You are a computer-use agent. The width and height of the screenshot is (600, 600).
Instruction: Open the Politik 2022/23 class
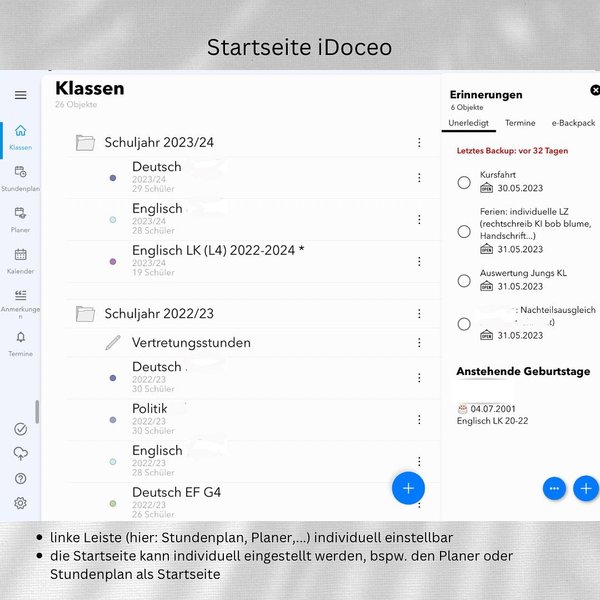[253, 420]
